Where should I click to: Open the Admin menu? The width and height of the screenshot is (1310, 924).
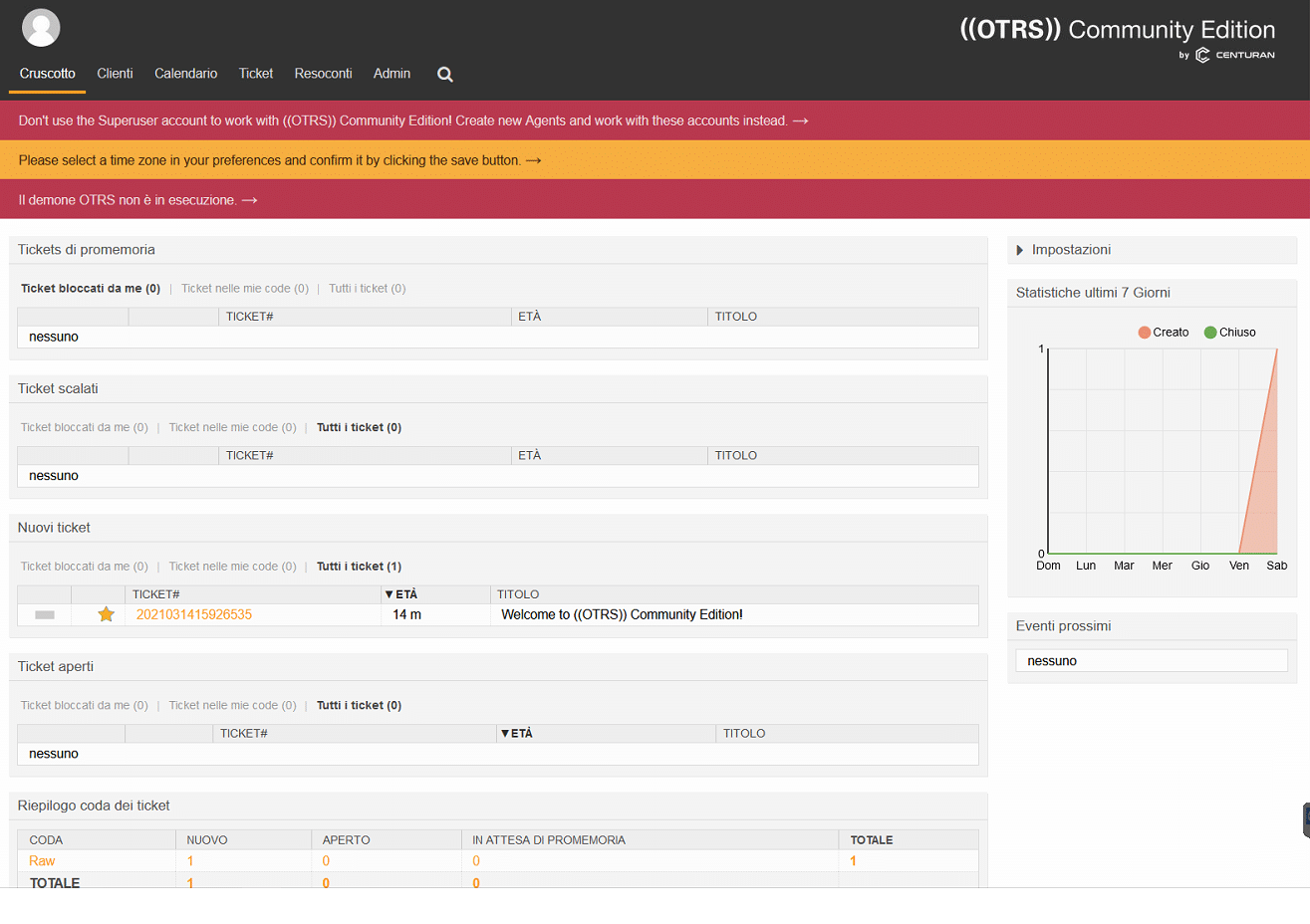point(392,74)
